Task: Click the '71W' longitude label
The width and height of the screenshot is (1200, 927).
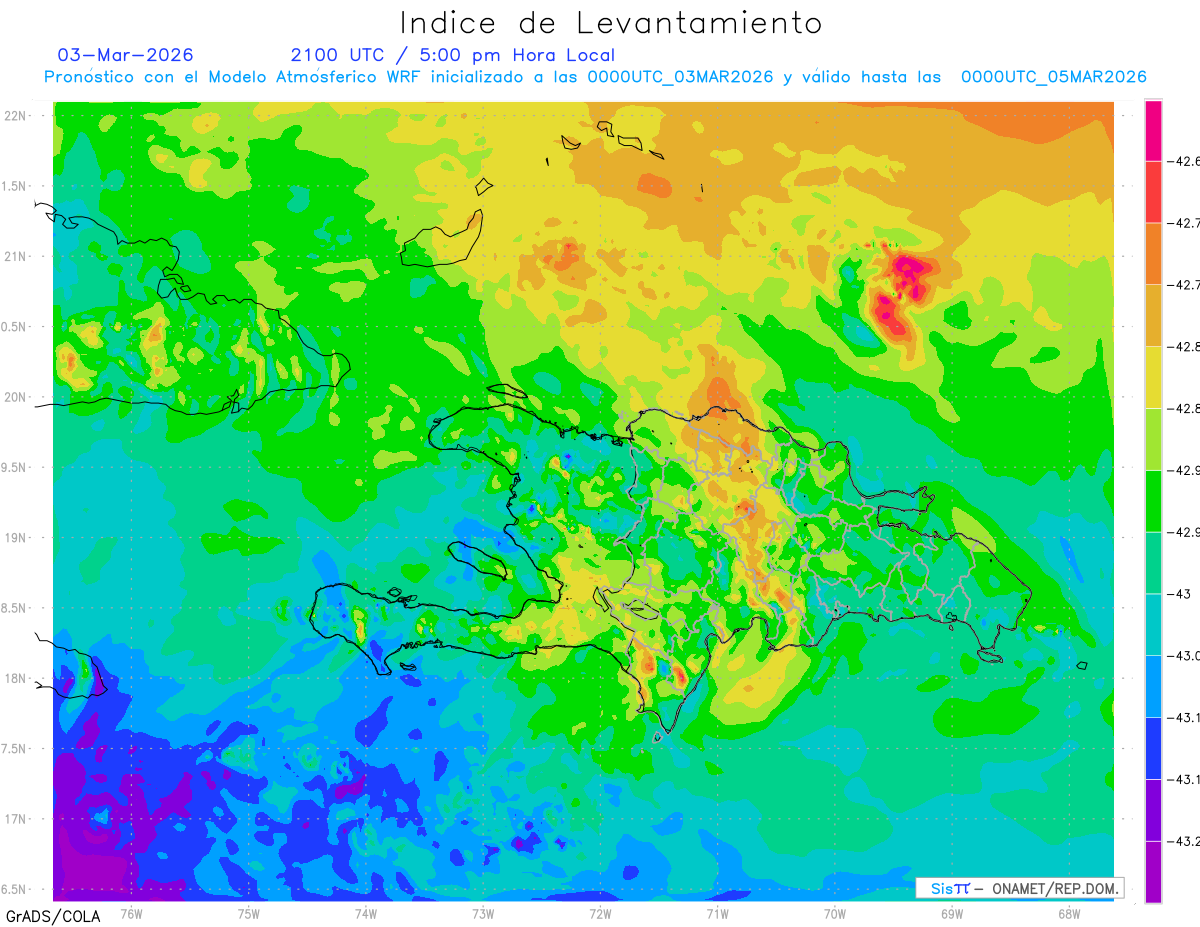Action: [x=717, y=912]
